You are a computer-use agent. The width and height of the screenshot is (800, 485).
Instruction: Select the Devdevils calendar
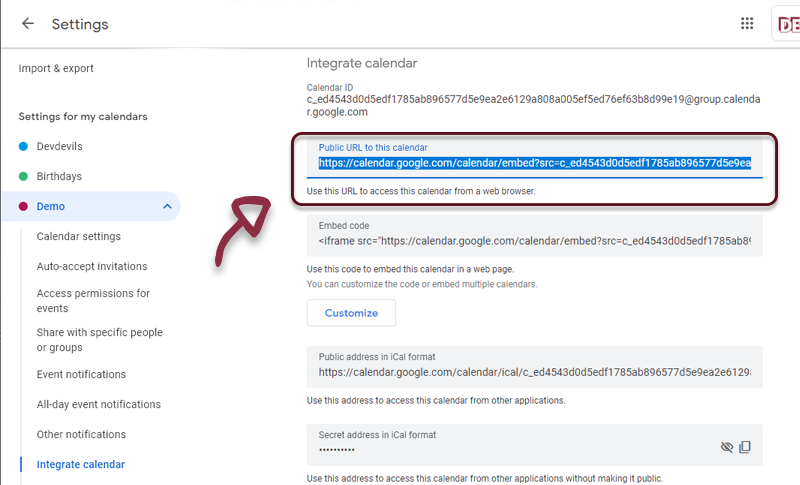click(x=59, y=146)
